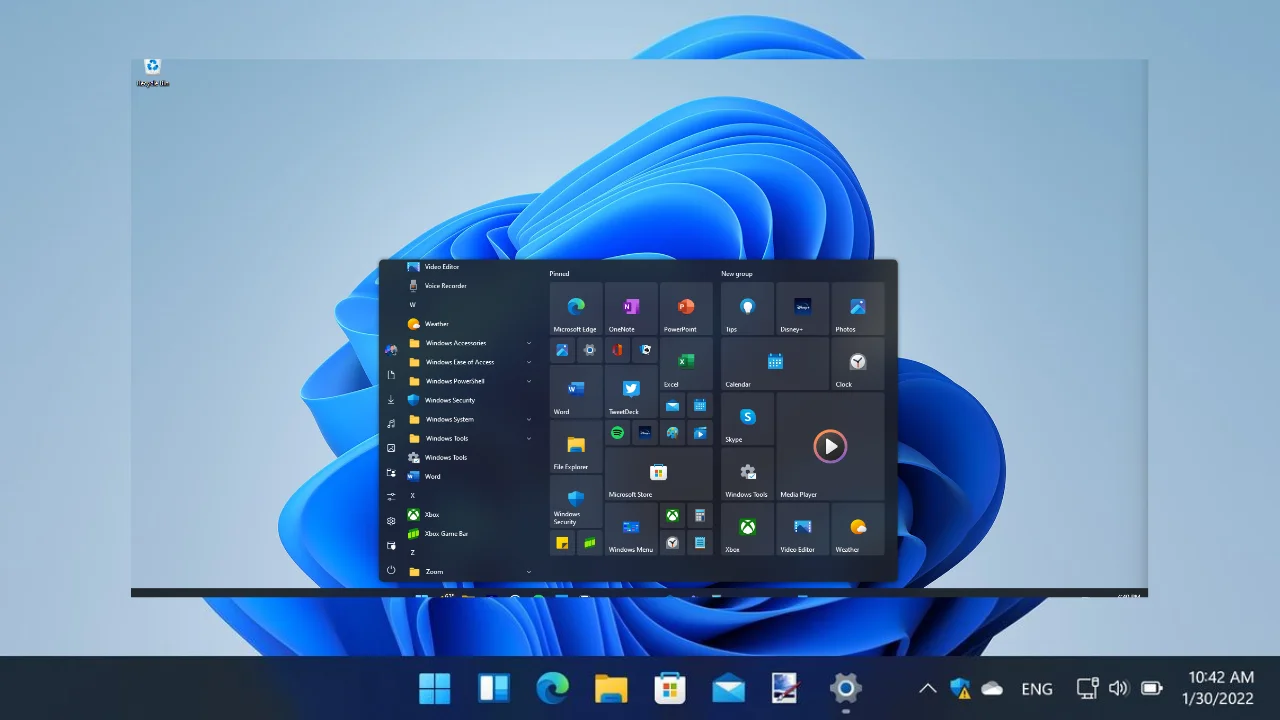Open Video Editor in the app list
Image resolution: width=1280 pixels, height=720 pixels.
point(470,267)
